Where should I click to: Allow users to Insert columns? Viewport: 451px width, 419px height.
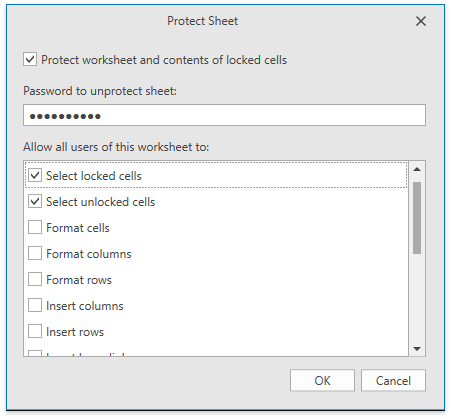pos(35,305)
